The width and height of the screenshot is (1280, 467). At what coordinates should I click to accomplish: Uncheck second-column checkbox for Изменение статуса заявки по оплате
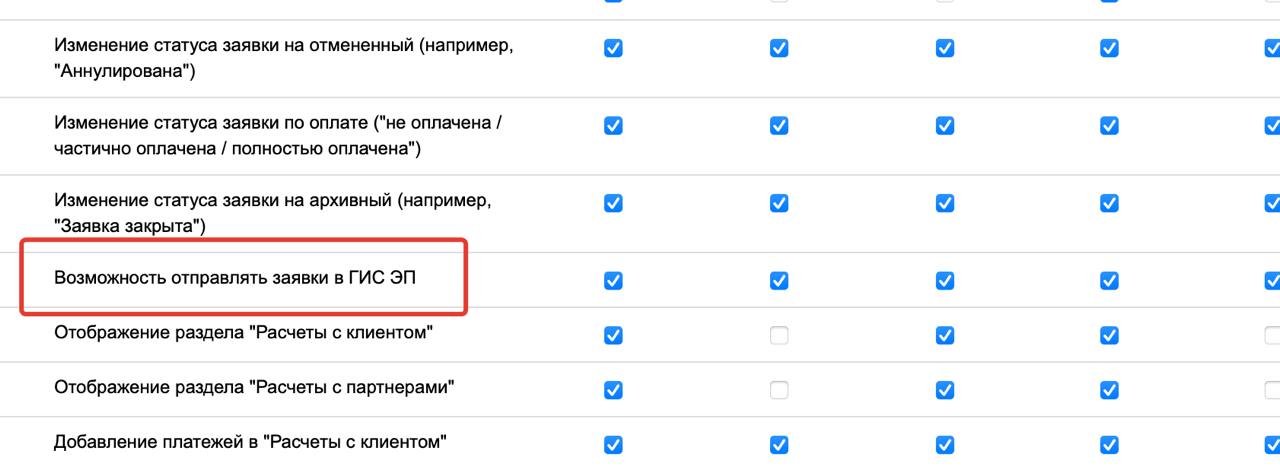click(x=779, y=125)
